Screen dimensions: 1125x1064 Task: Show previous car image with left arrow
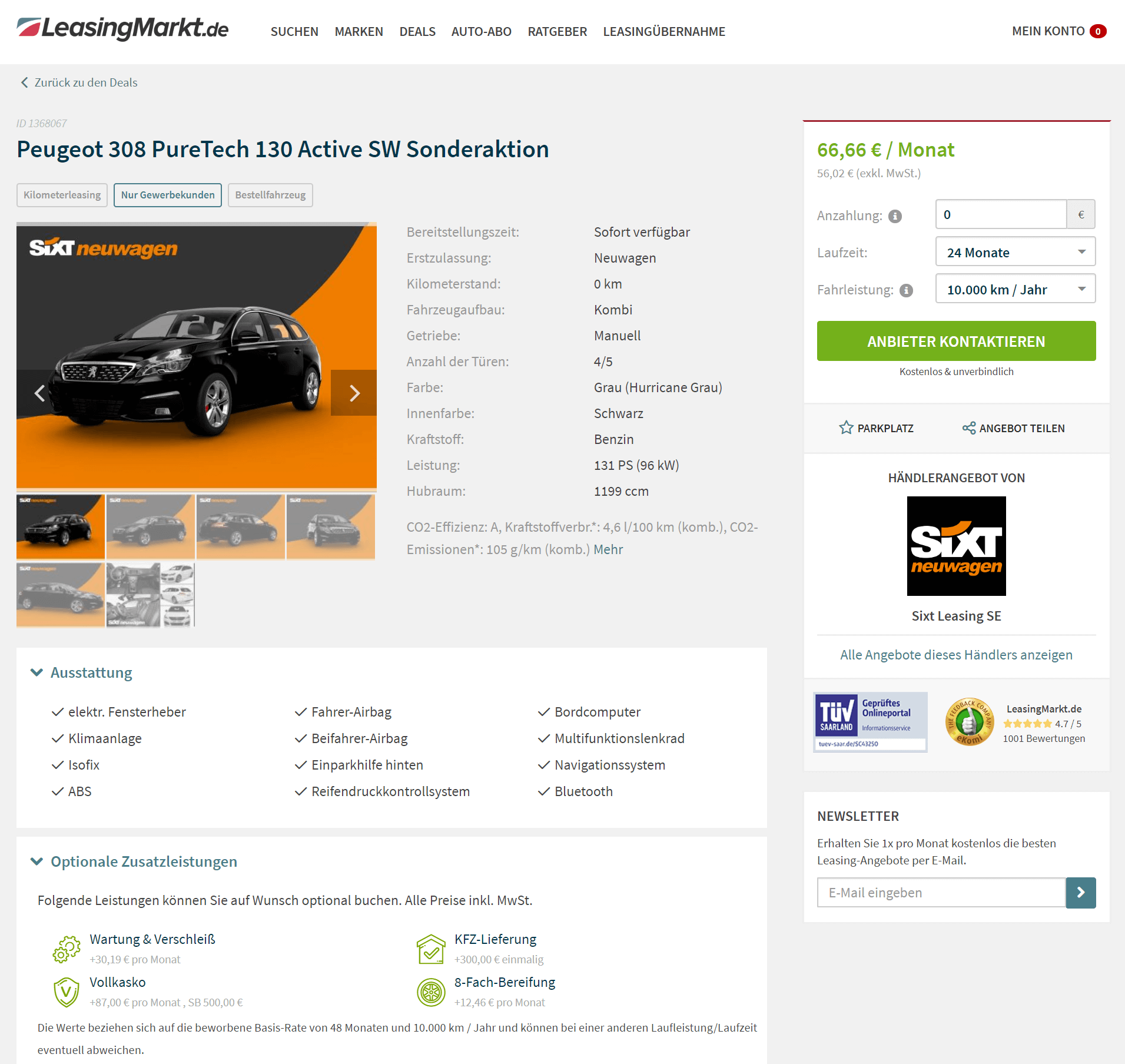39,393
